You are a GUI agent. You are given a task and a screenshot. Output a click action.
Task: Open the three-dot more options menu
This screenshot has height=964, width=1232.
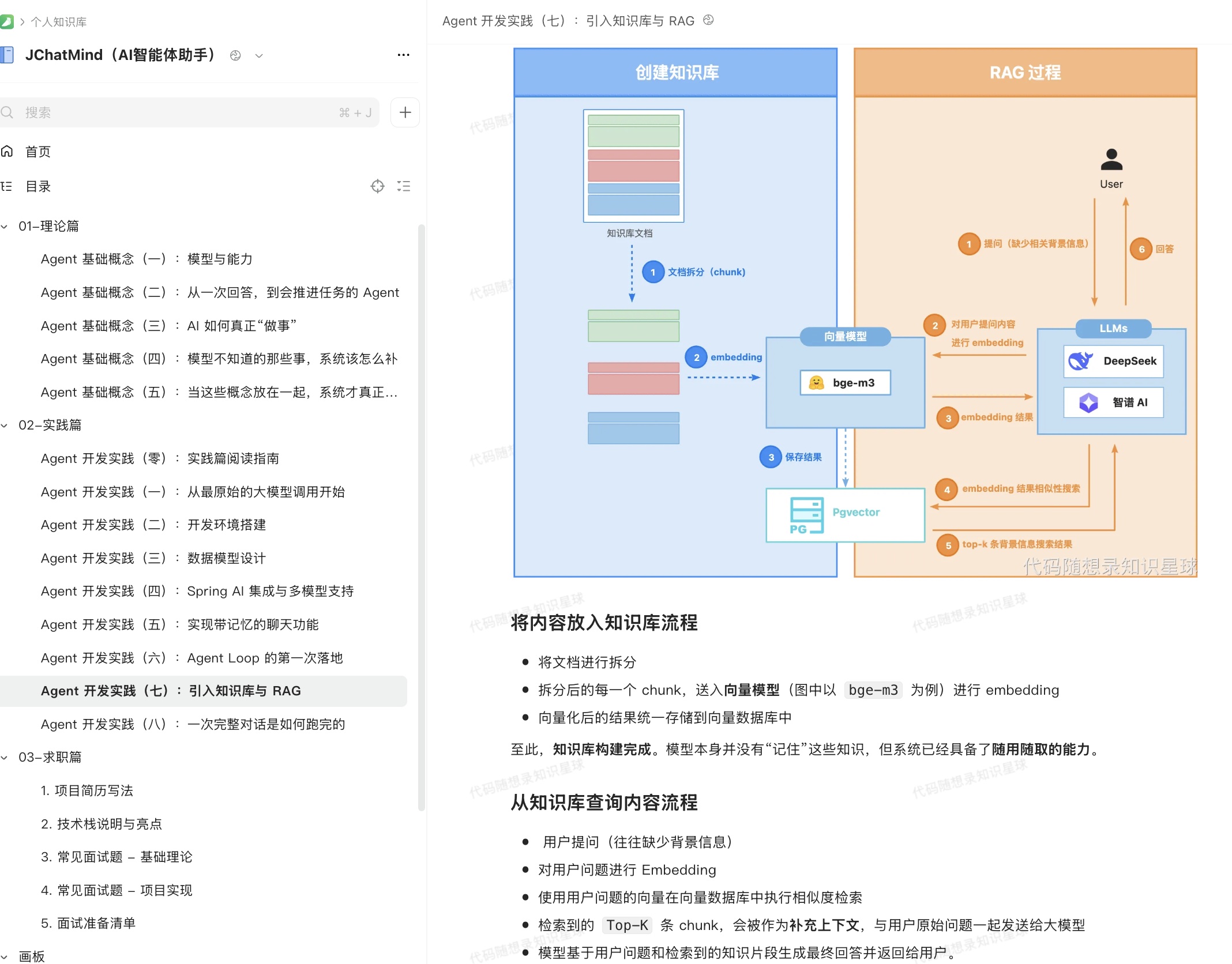(403, 55)
